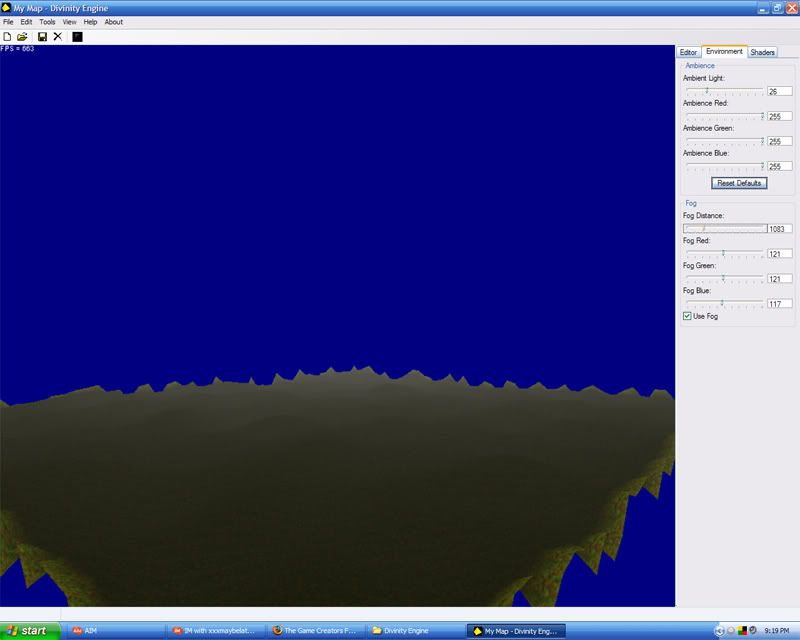Click the Ambience Blue value field

(779, 166)
